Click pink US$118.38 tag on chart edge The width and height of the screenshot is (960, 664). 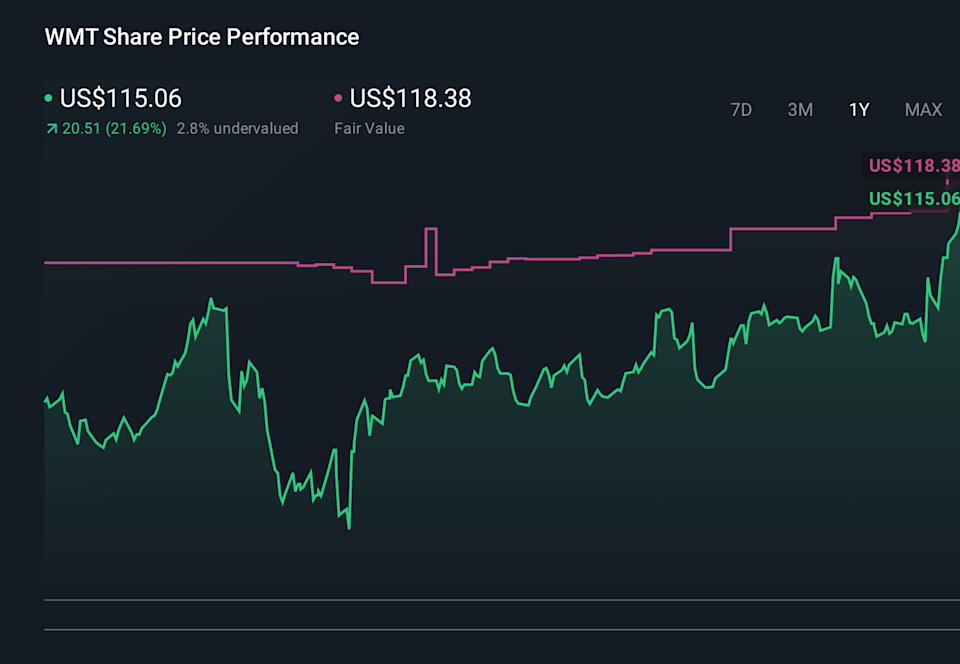[x=913, y=166]
